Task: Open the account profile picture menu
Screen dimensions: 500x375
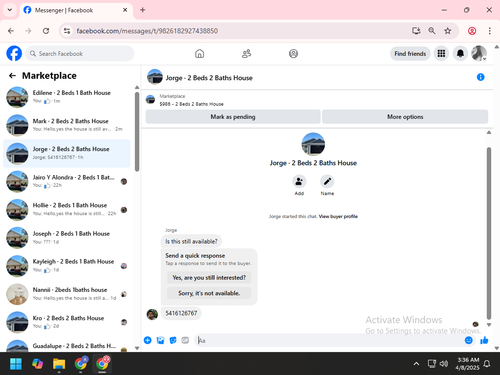Action: 479,53
